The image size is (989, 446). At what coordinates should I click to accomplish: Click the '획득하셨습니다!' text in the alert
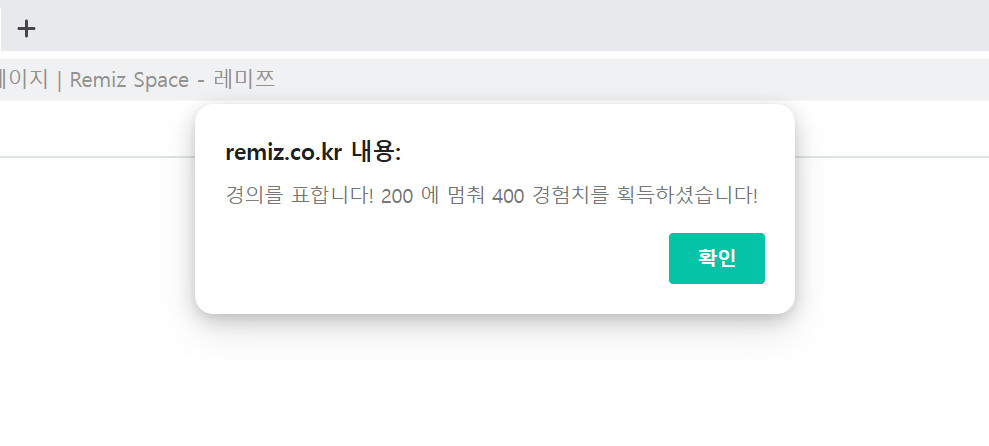688,196
